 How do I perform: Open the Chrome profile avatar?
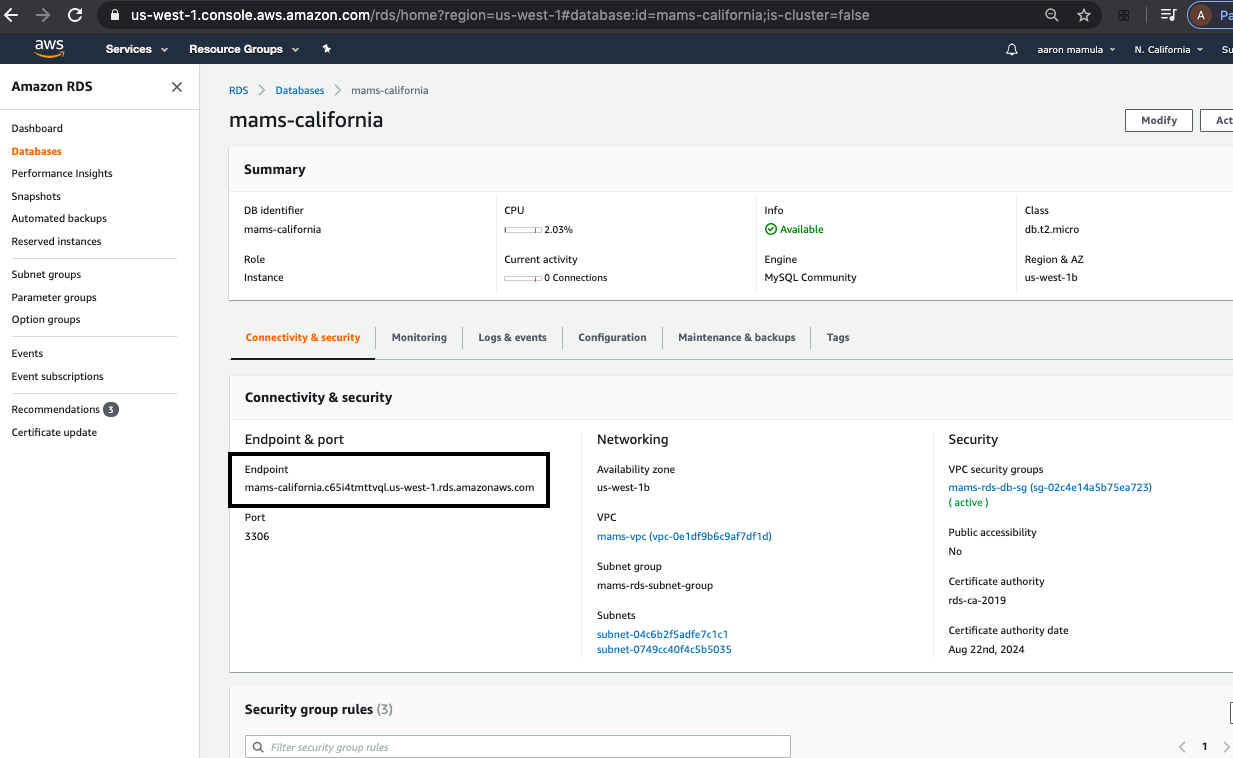[1200, 15]
